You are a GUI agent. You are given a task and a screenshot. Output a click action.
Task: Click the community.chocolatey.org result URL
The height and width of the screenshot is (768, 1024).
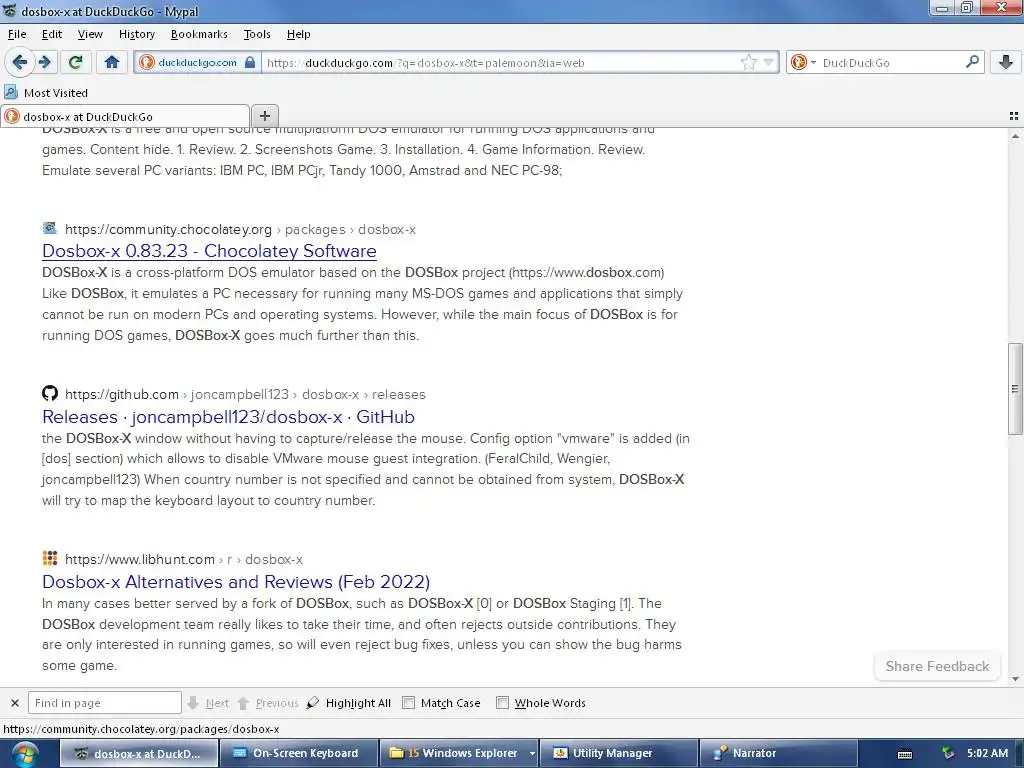click(168, 229)
